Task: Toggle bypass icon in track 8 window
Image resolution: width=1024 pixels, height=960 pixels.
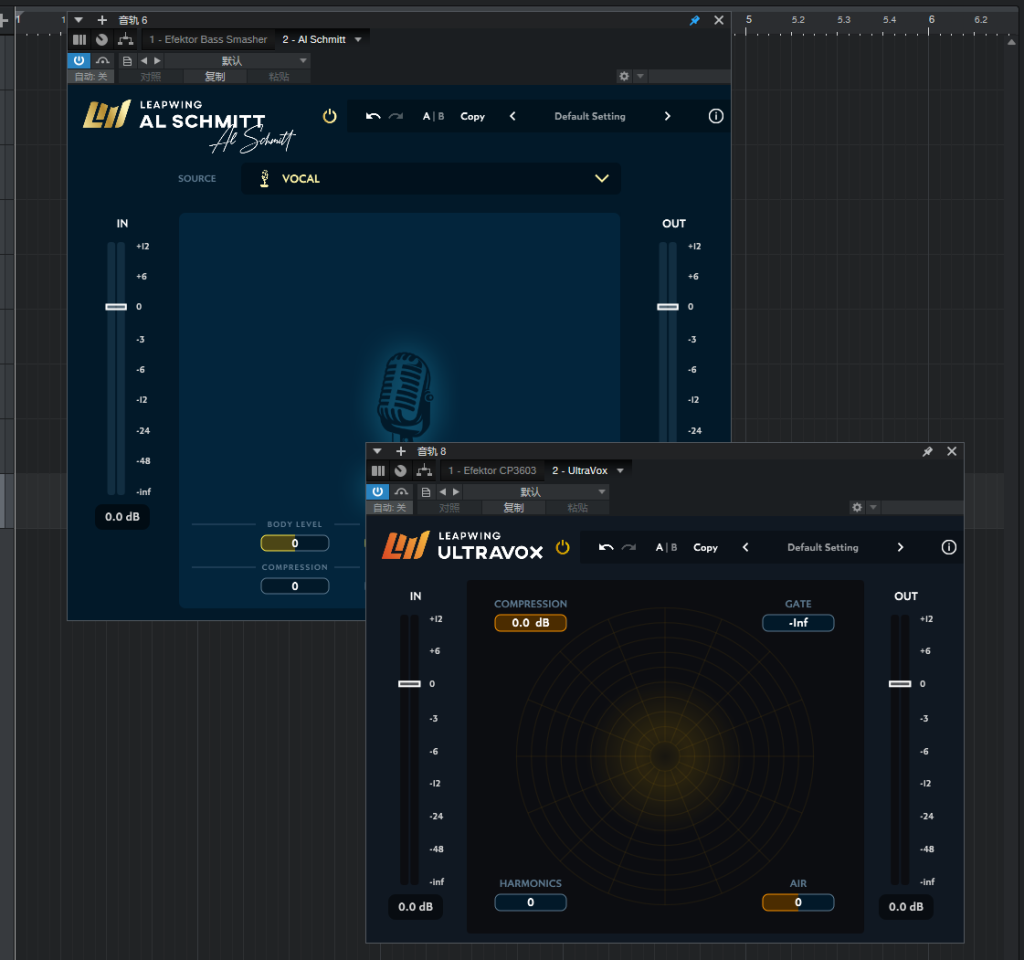Action: pyautogui.click(x=401, y=492)
